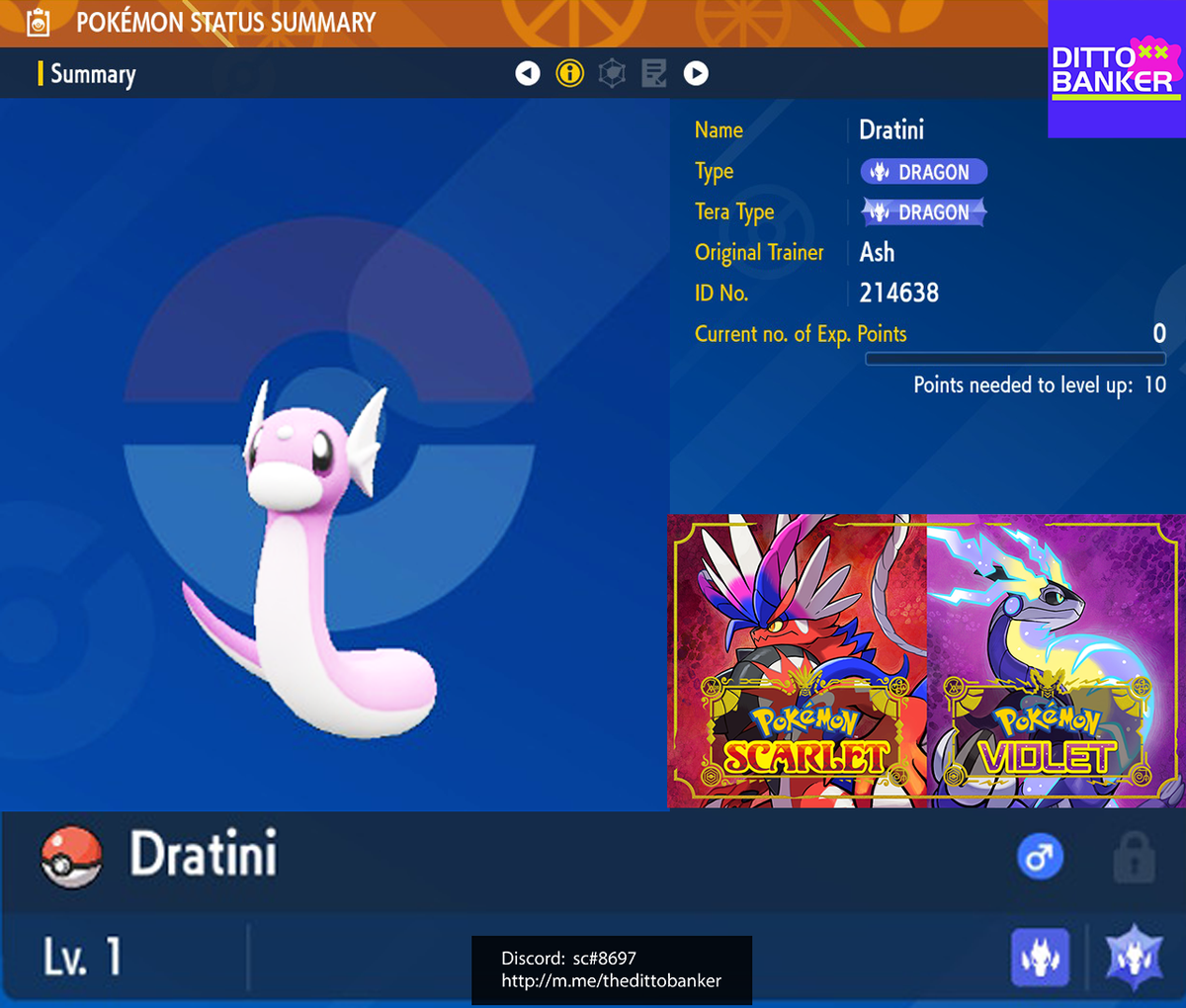
Task: Open the Ditto Banker messenger link
Action: point(611,981)
